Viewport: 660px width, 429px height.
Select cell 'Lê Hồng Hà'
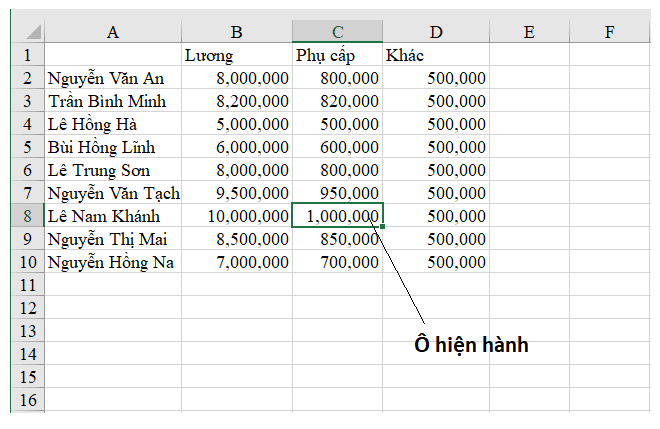click(113, 124)
